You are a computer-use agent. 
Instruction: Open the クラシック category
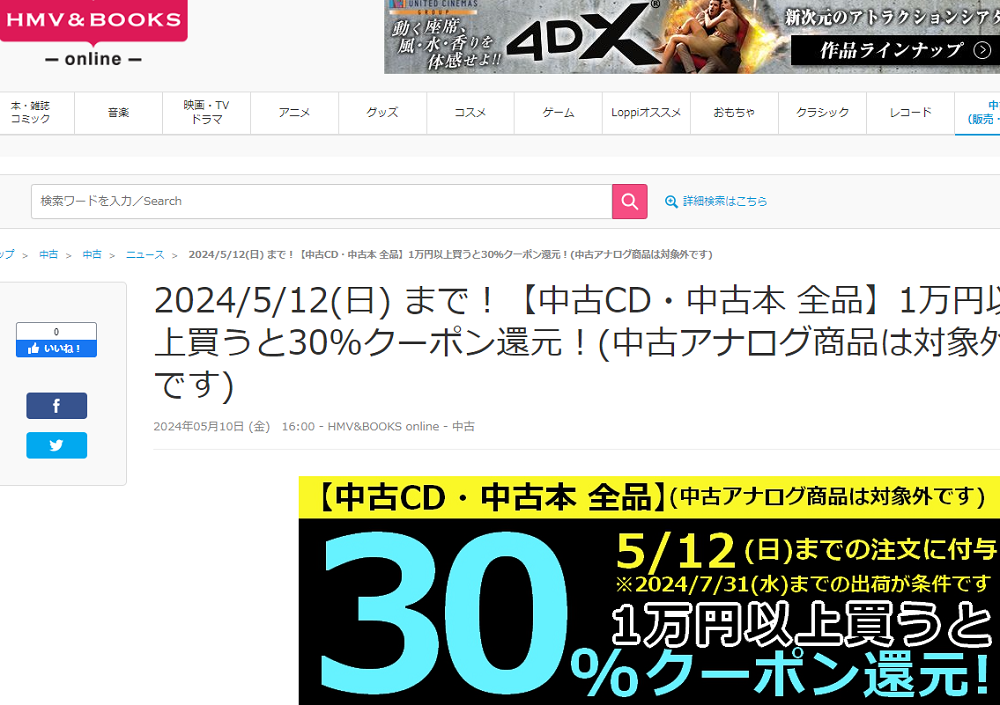tap(823, 112)
